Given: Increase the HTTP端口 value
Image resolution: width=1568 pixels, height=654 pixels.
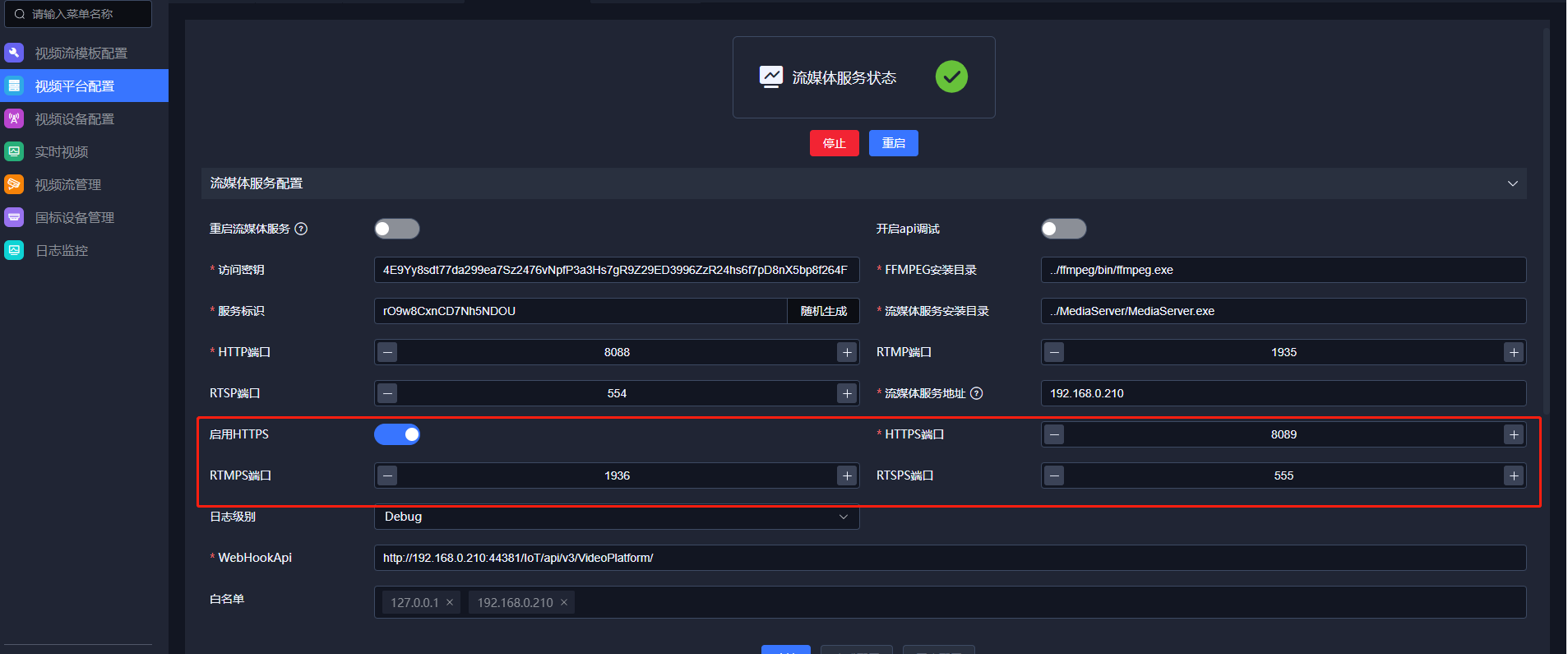Looking at the screenshot, I should 847,352.
